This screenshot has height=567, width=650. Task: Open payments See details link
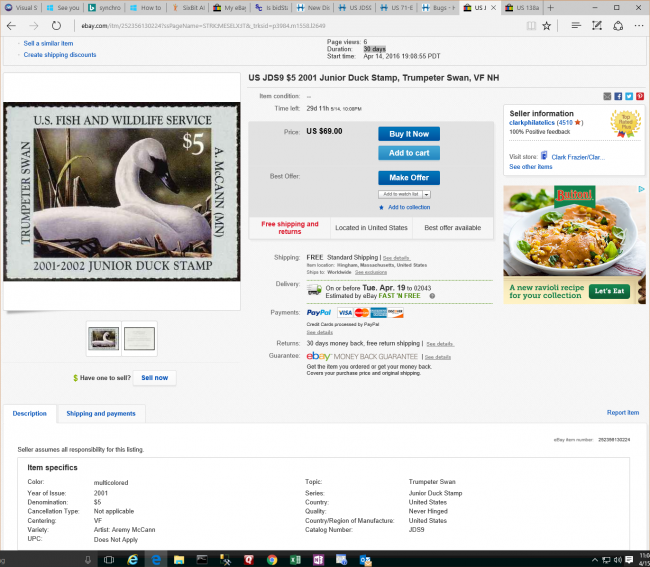(320, 332)
